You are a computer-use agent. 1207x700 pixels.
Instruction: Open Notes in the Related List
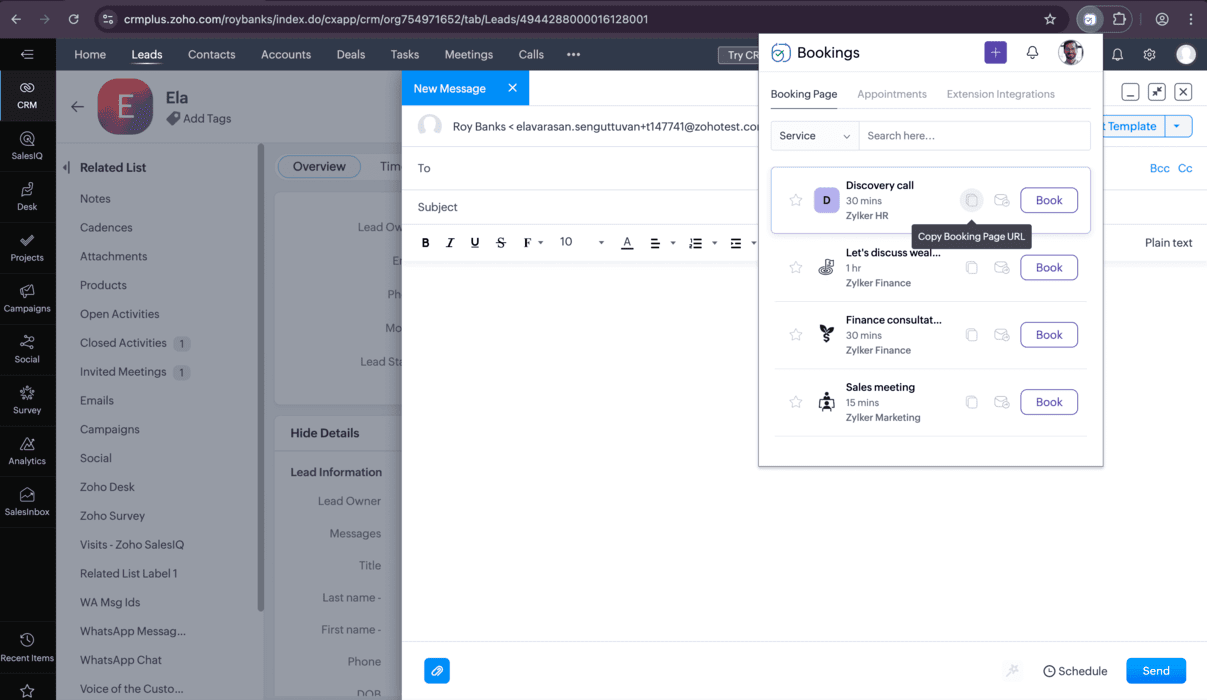point(95,199)
